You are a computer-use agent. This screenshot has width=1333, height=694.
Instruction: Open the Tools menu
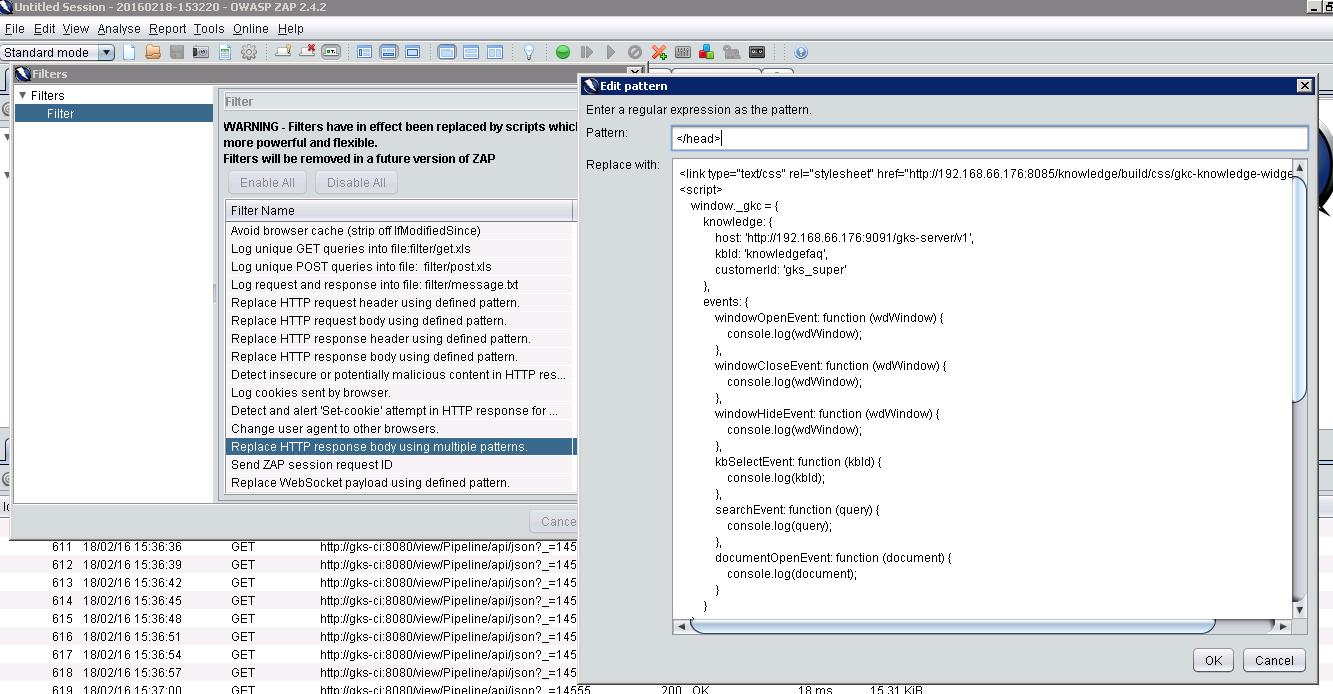(x=209, y=29)
